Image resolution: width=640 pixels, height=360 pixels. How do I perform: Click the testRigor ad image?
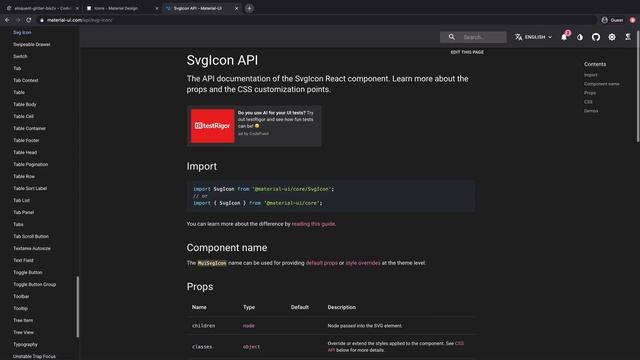point(213,126)
